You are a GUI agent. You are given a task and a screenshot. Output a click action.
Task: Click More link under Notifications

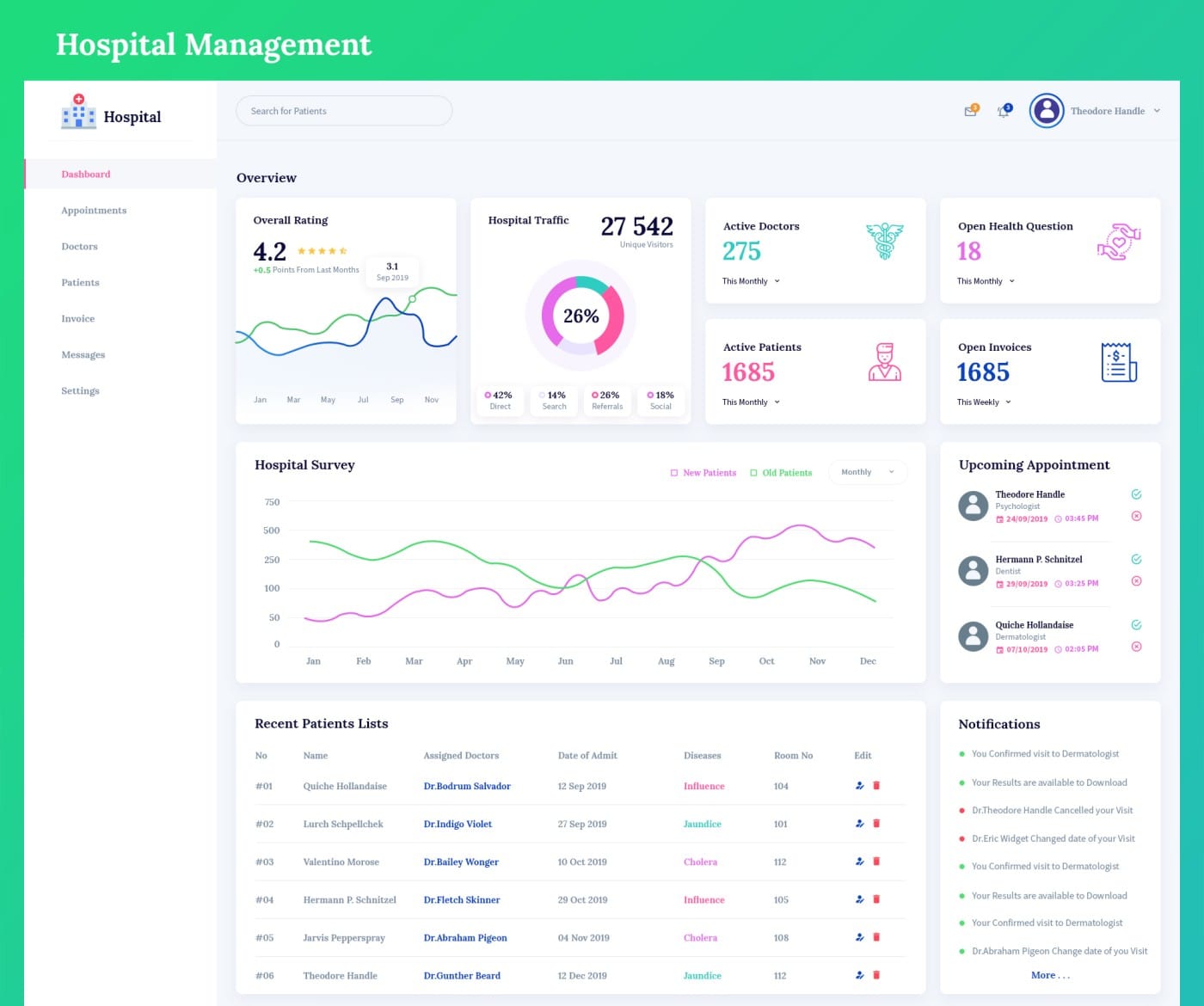coord(1050,975)
